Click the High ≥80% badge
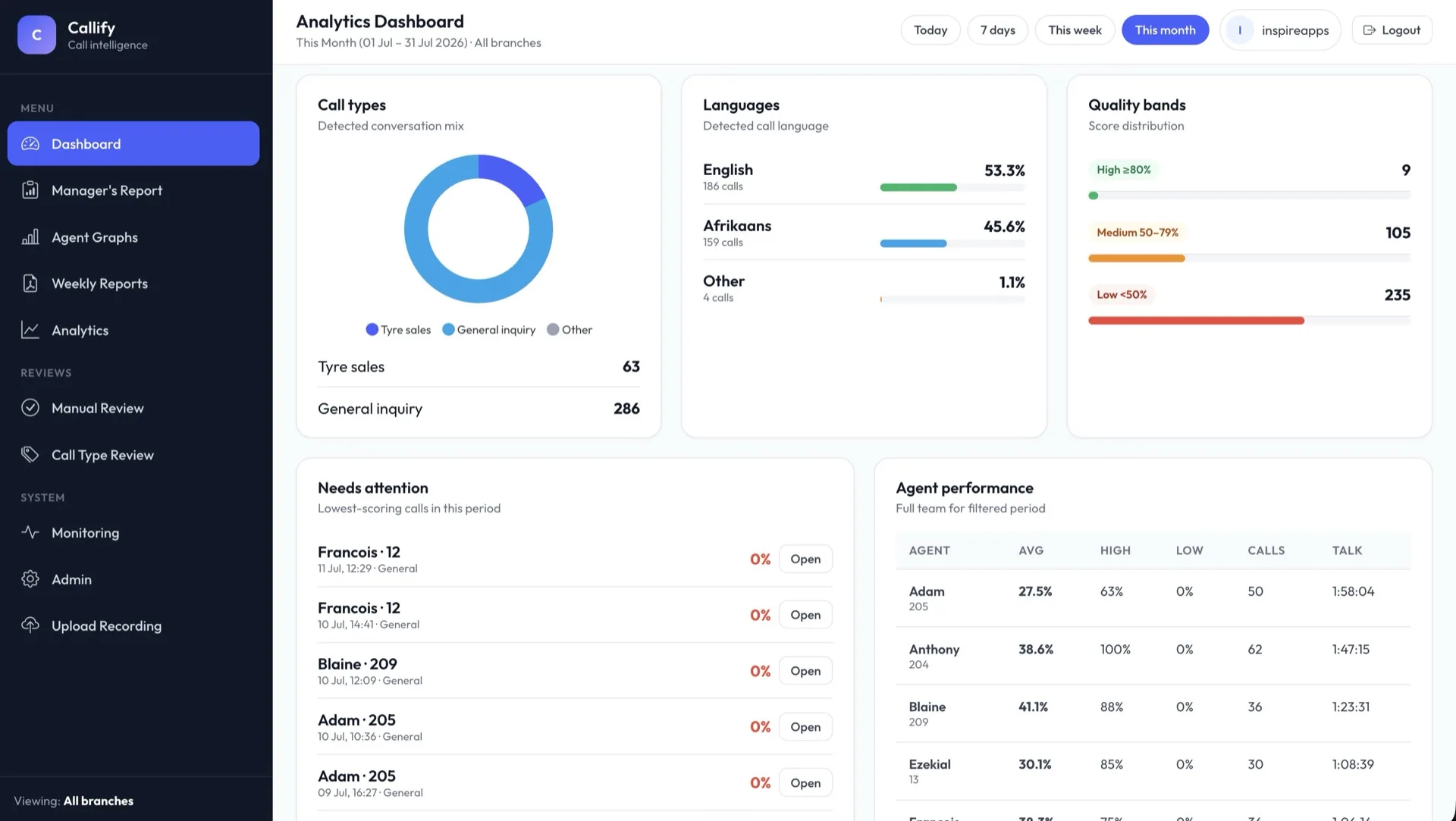This screenshot has width=1456, height=821. click(1123, 170)
